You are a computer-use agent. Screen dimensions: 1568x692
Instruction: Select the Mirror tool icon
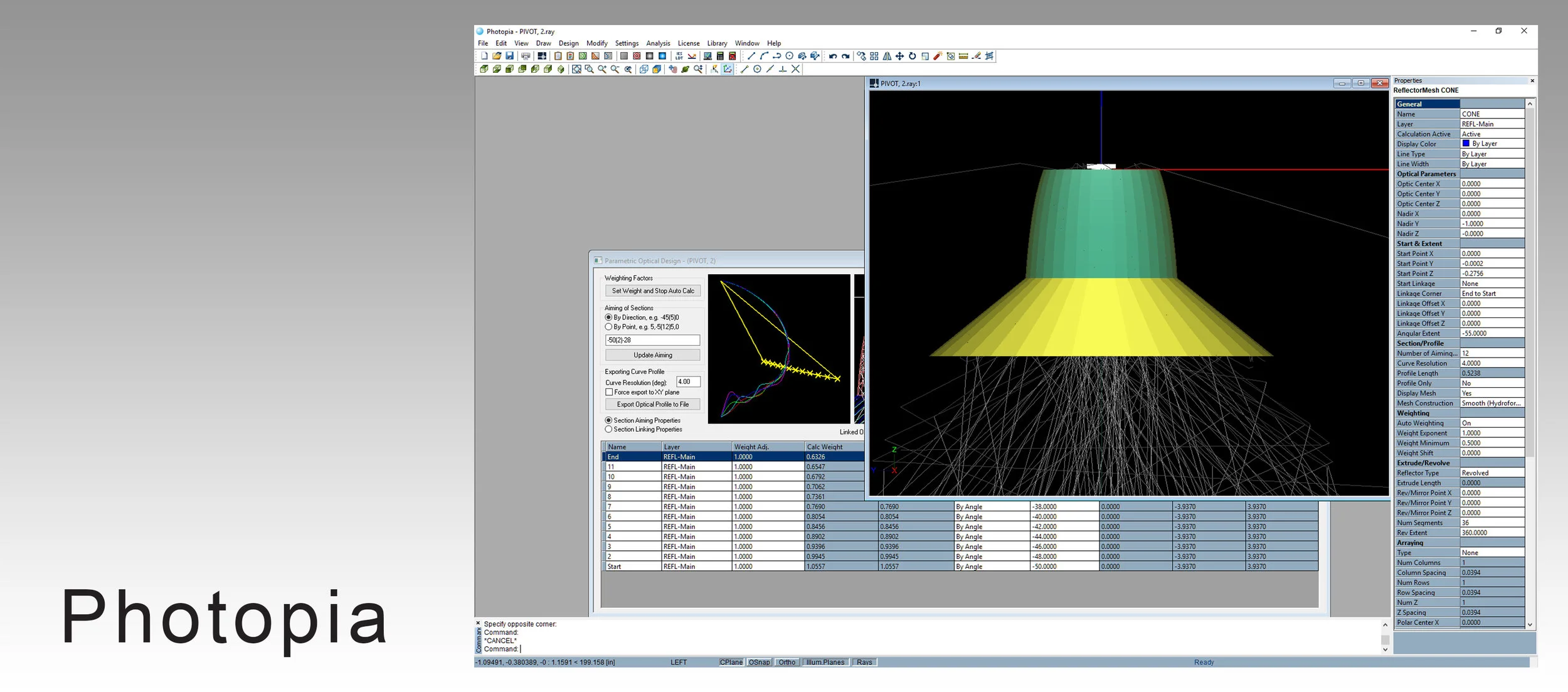click(x=887, y=56)
